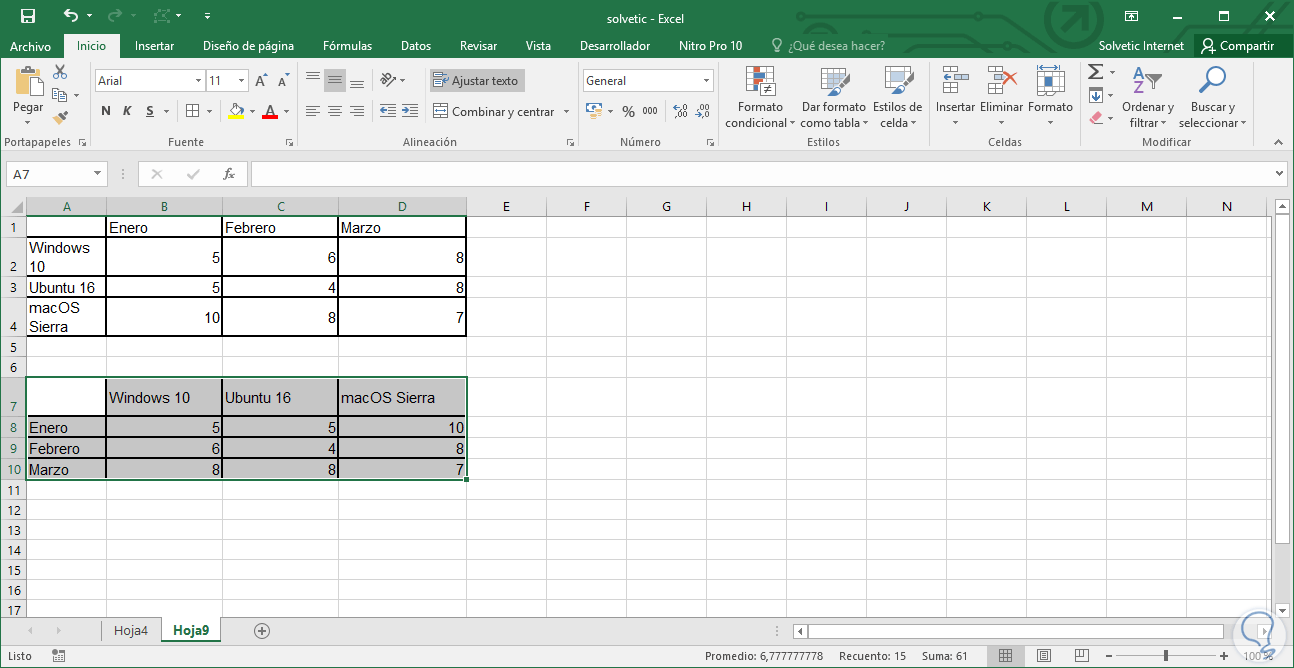Toggle Bold formatting (N)
The height and width of the screenshot is (668, 1294).
pos(106,111)
